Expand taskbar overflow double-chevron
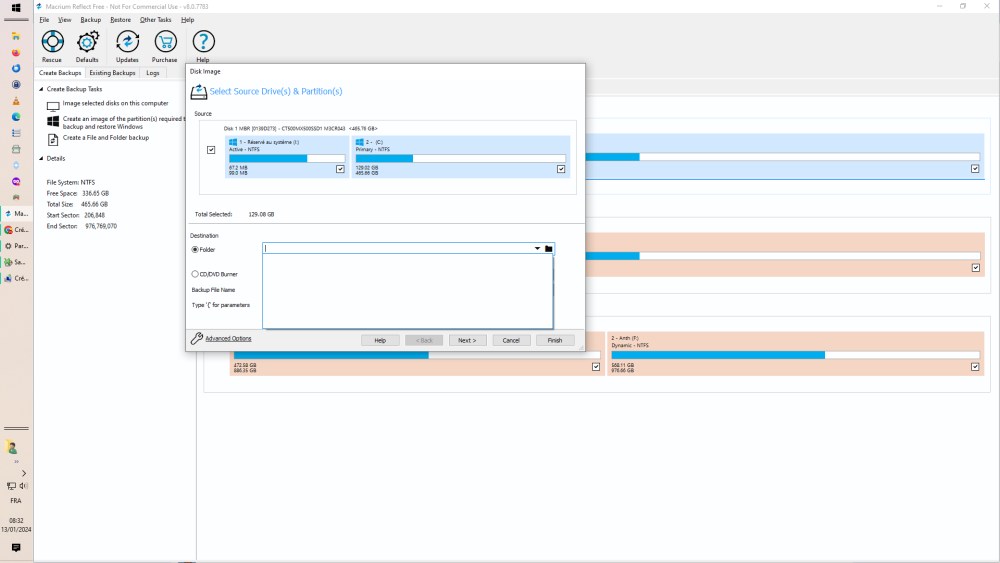Viewport: 1000px width, 563px height. coord(16,462)
